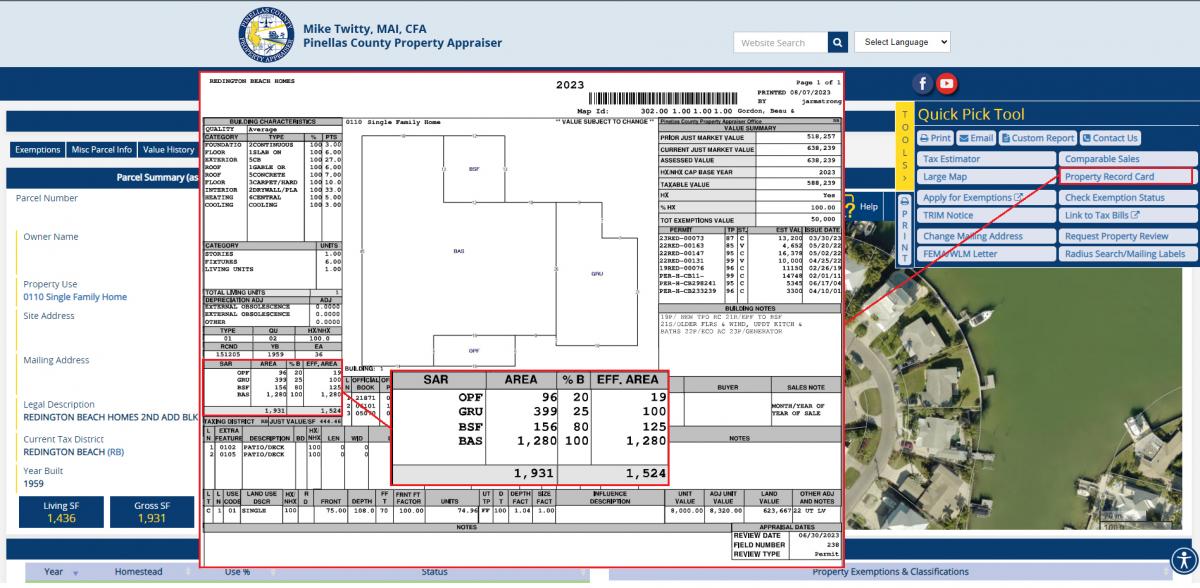Open the Large Map link
This screenshot has height=588, width=1200.
tap(986, 177)
